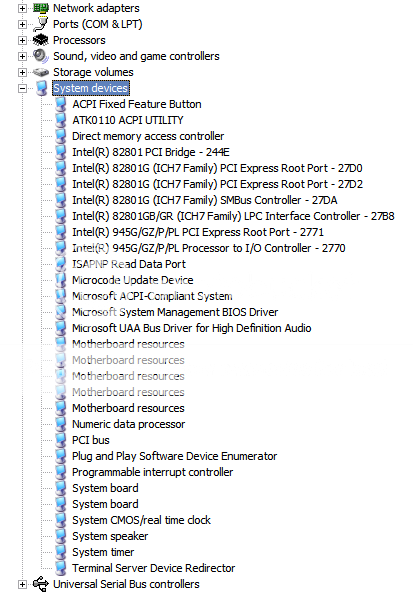Image resolution: width=413 pixels, height=600 pixels.
Task: Expand the Processors category
Action: 22,40
